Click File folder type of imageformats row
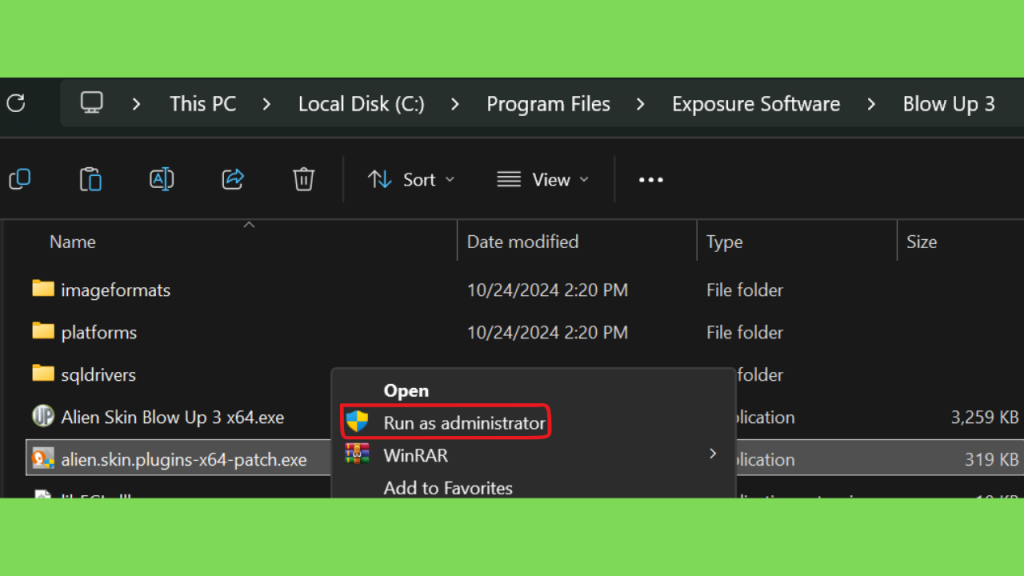Screen dimensions: 1024x576 point(744,290)
